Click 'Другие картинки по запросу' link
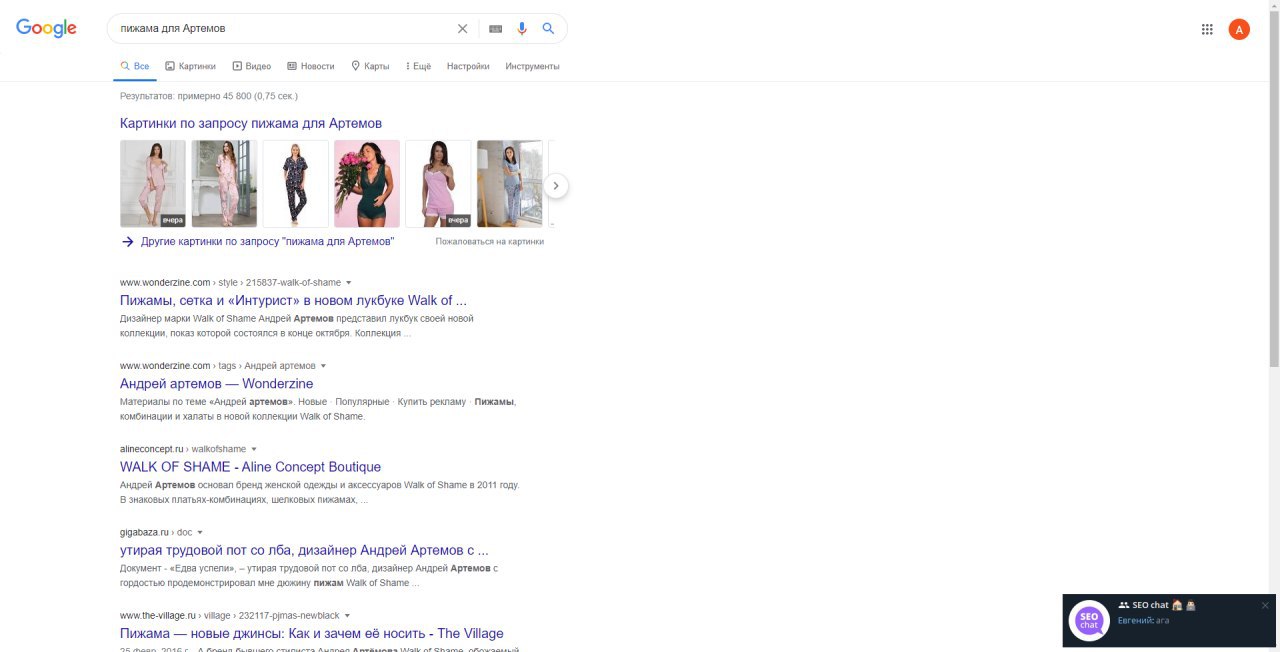 tap(258, 242)
